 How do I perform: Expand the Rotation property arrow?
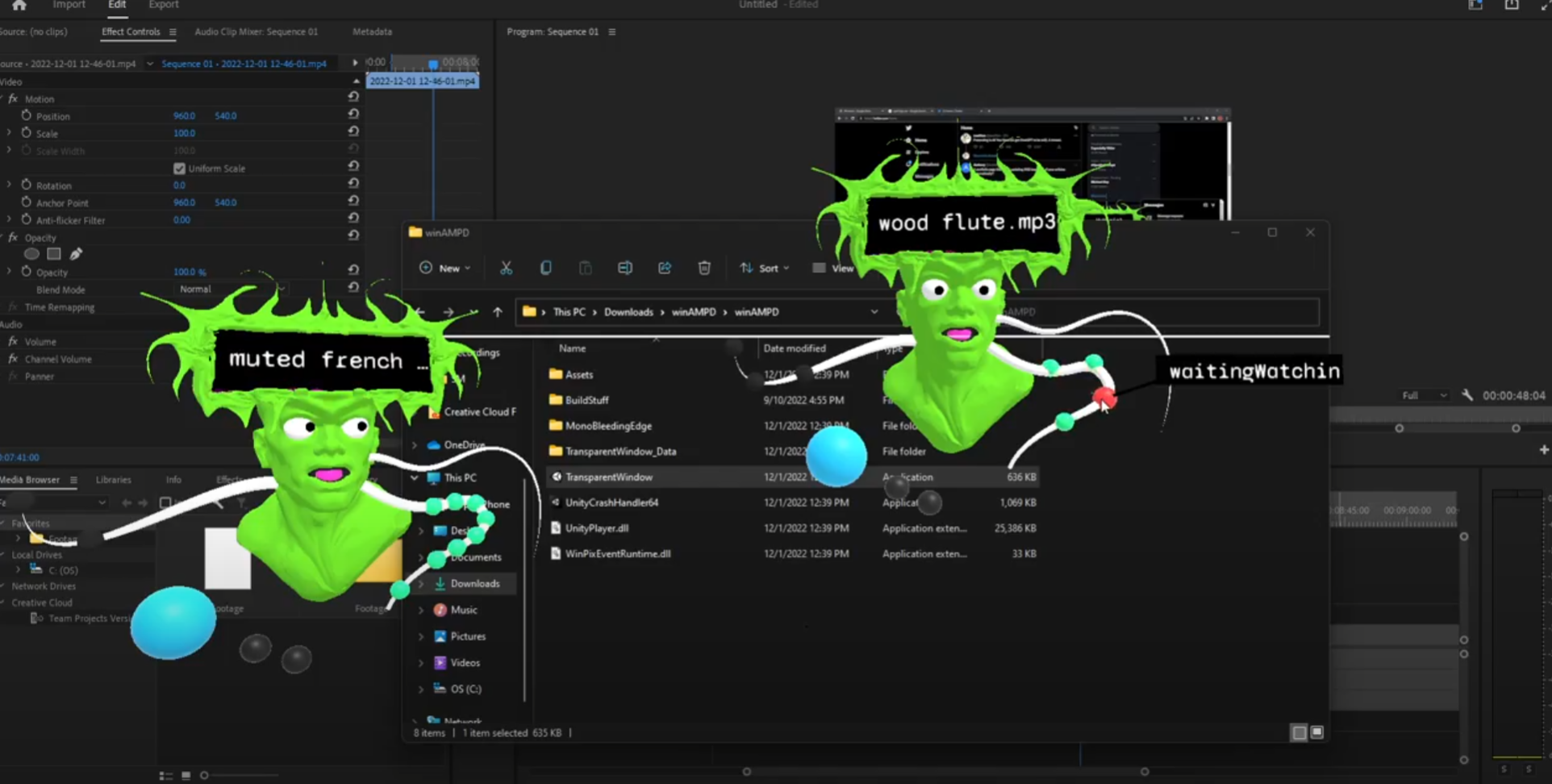[x=9, y=186]
